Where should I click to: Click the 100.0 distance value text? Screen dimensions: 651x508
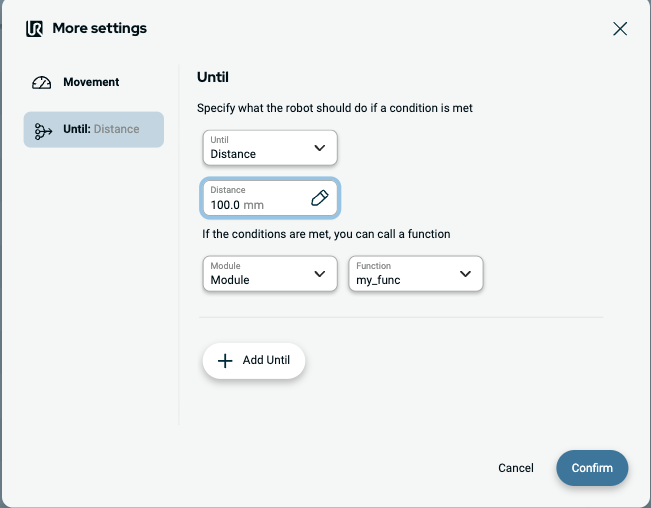tap(225, 205)
